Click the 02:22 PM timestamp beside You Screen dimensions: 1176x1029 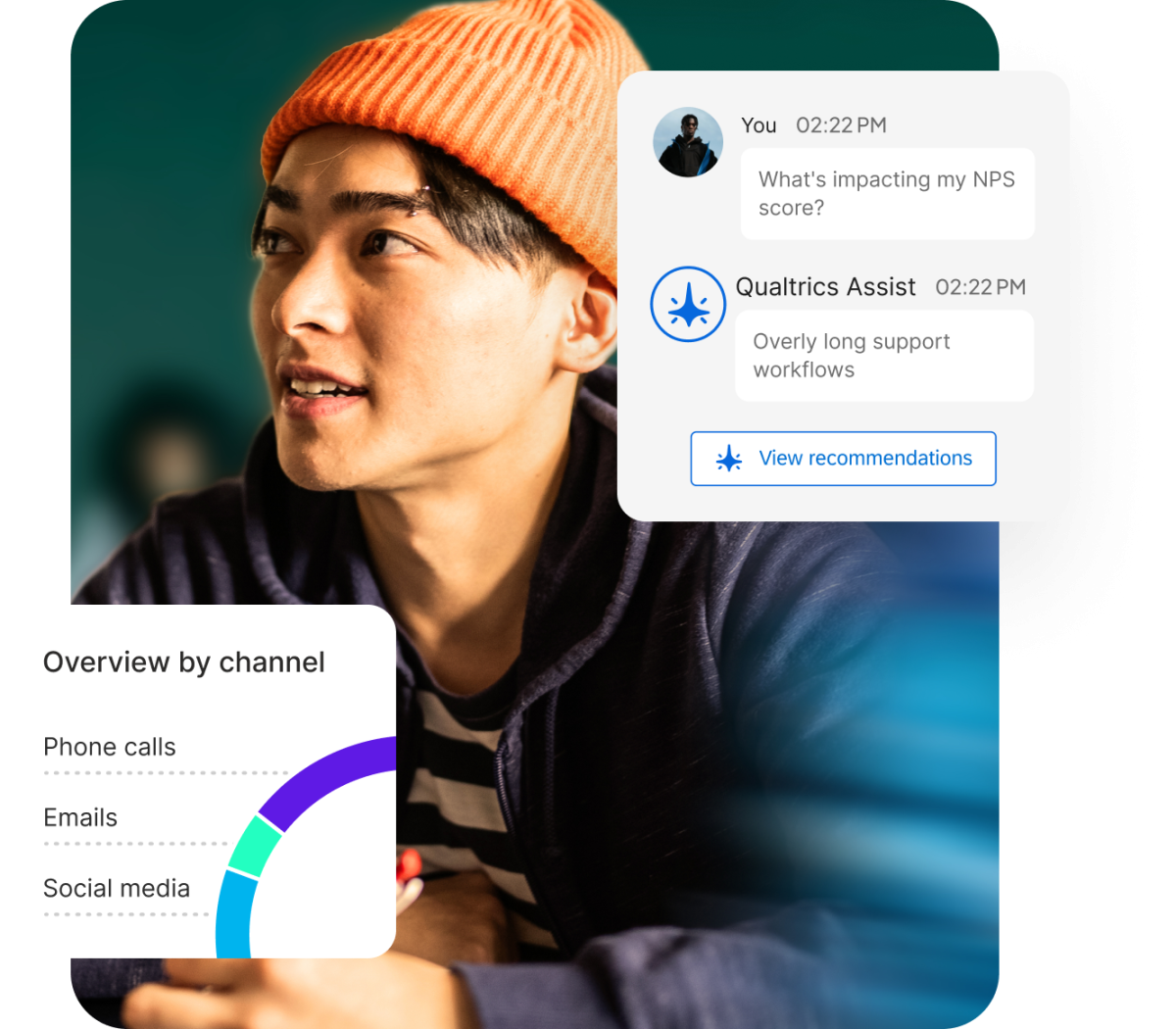tap(841, 125)
